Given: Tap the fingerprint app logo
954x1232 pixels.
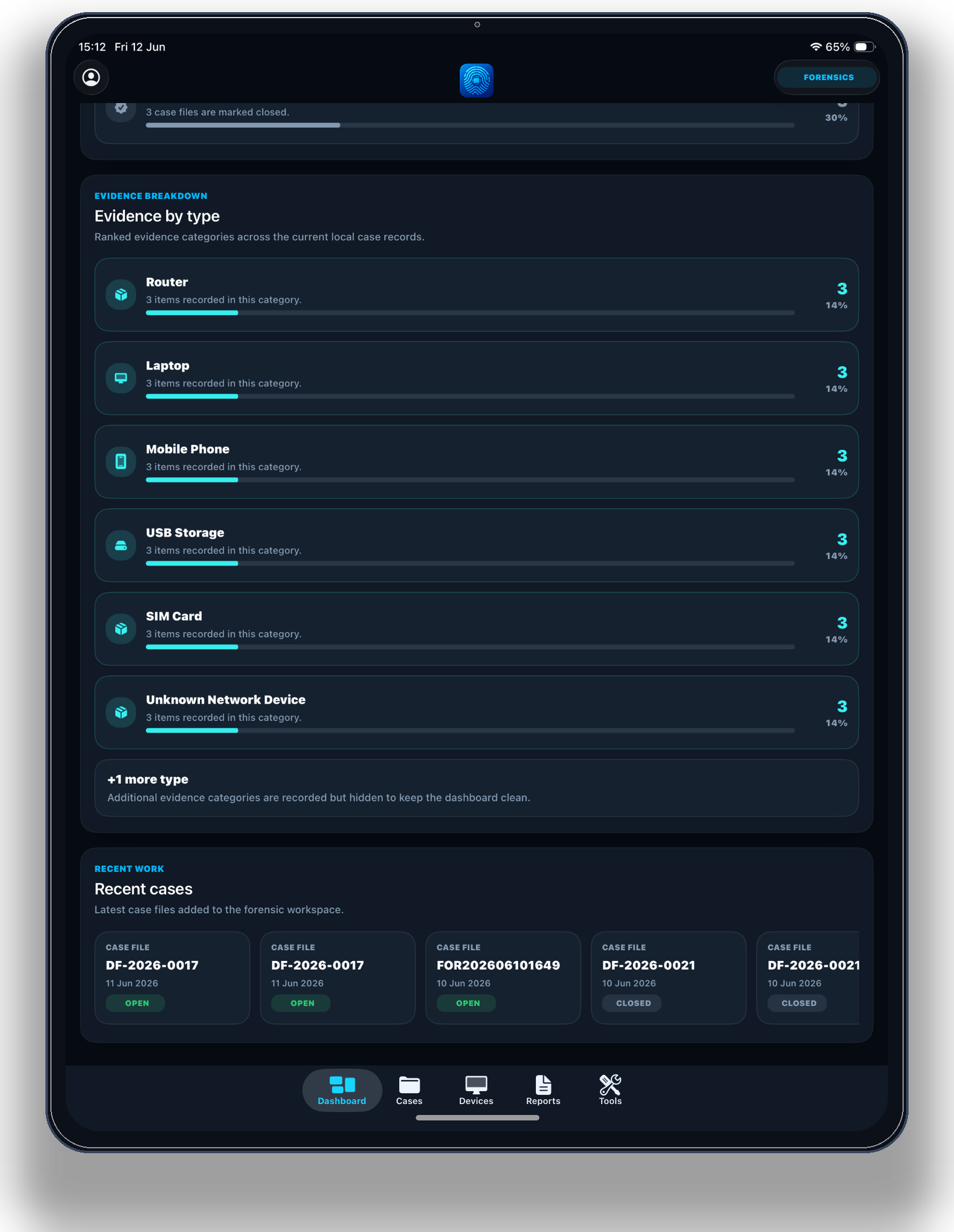Looking at the screenshot, I should [476, 80].
